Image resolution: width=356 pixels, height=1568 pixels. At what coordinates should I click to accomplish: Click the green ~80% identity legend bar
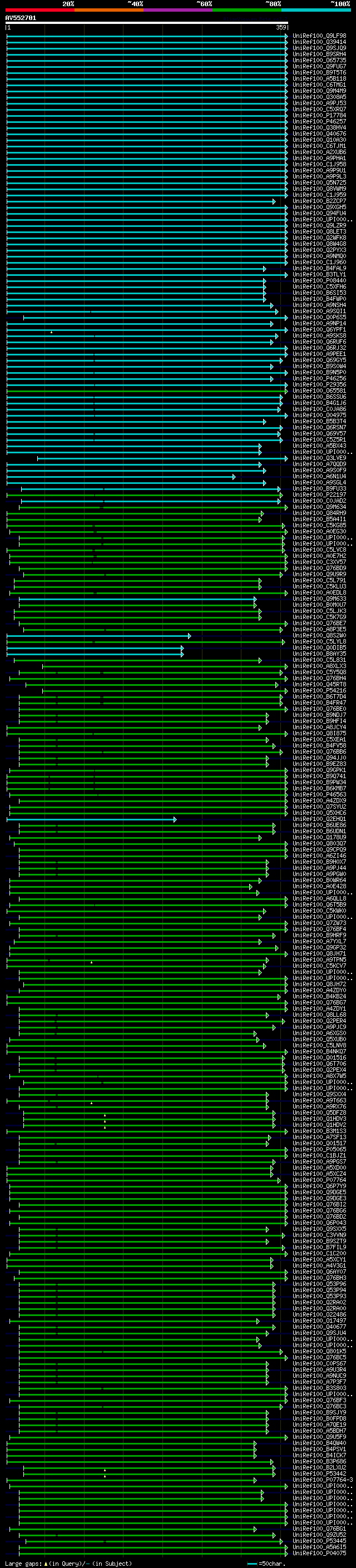pos(247,11)
